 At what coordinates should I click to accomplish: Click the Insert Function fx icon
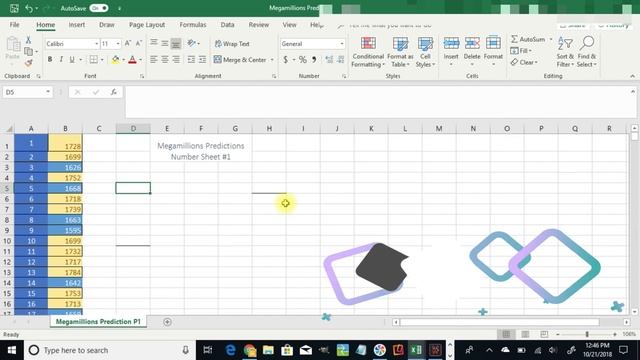pos(113,92)
